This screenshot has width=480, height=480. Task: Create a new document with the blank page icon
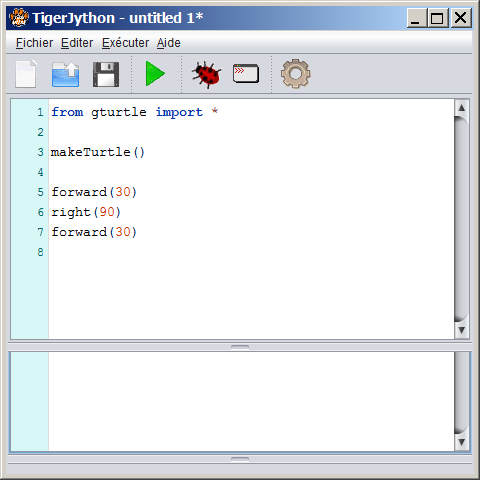click(26, 74)
